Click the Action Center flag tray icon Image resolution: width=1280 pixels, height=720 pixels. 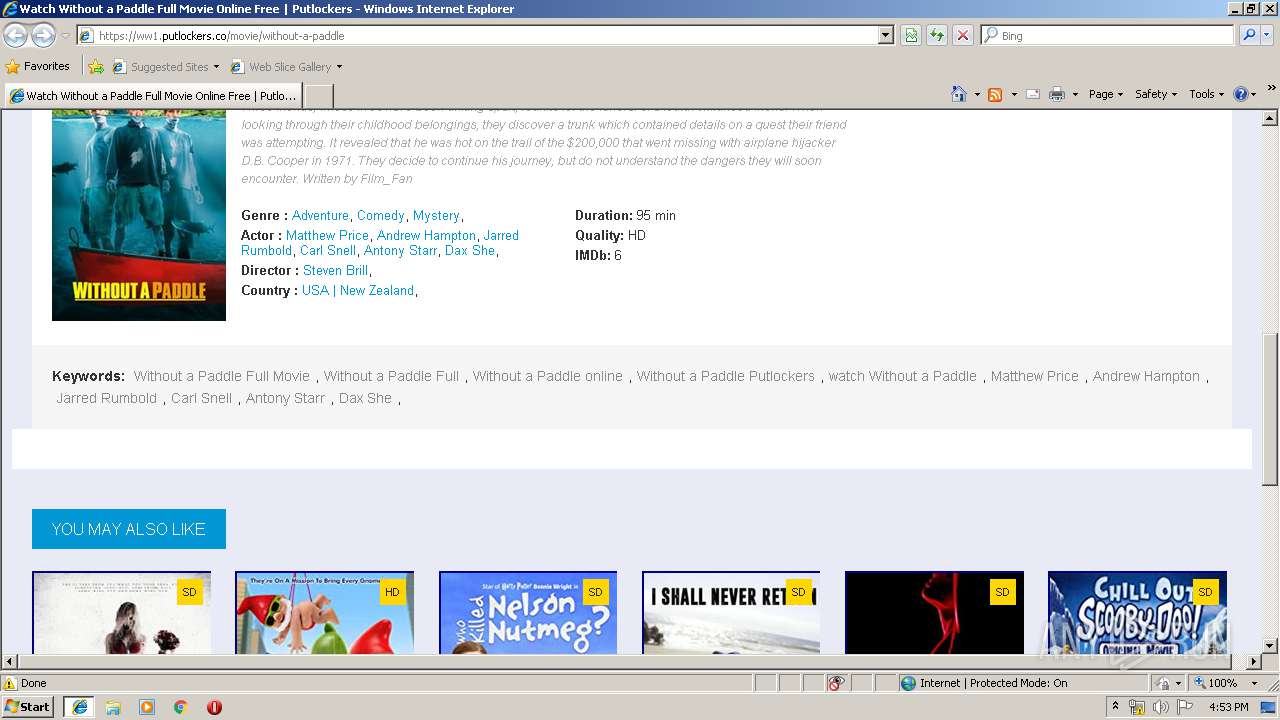coord(1185,707)
